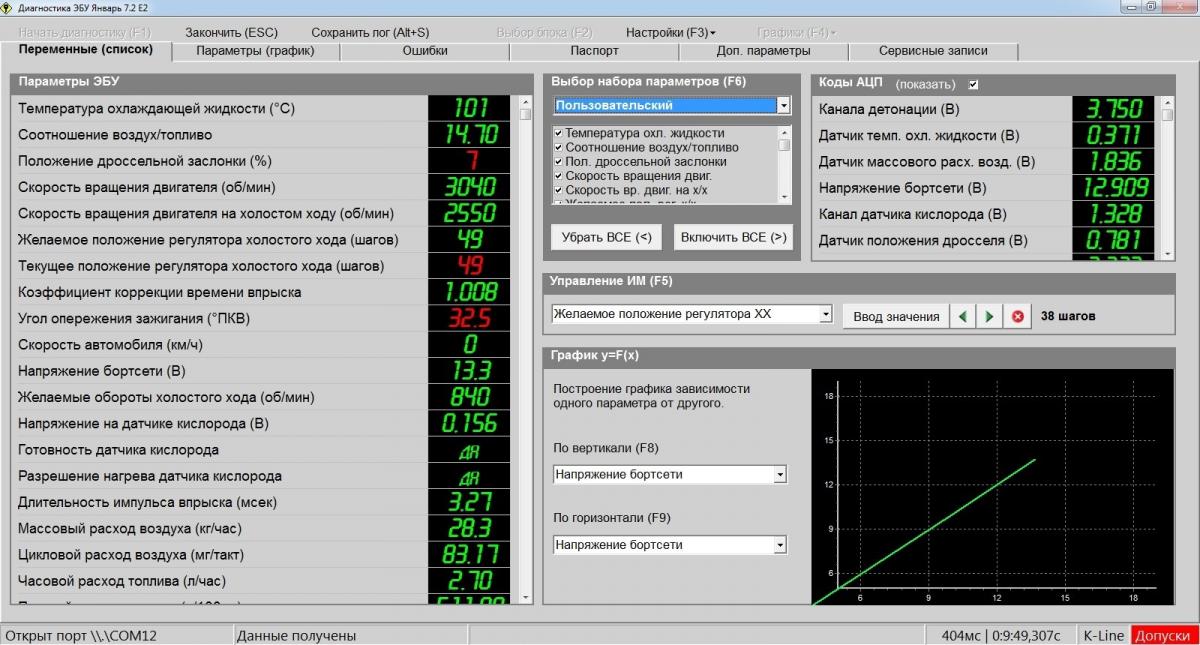Image resolution: width=1200 pixels, height=645 pixels.
Task: Click the green right arrow increase button
Action: (x=989, y=316)
